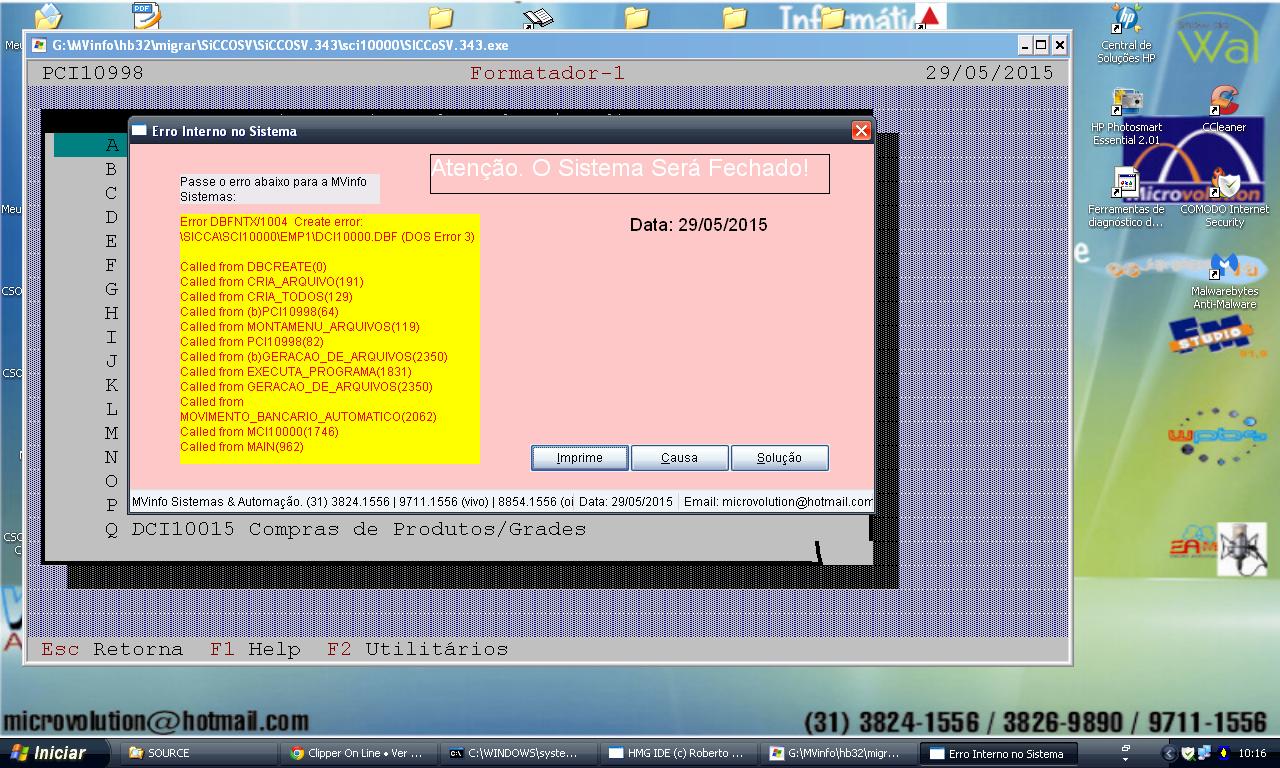Image resolution: width=1280 pixels, height=768 pixels.
Task: Click the Error DBFNTX/1004 Create error line
Action: (271, 221)
